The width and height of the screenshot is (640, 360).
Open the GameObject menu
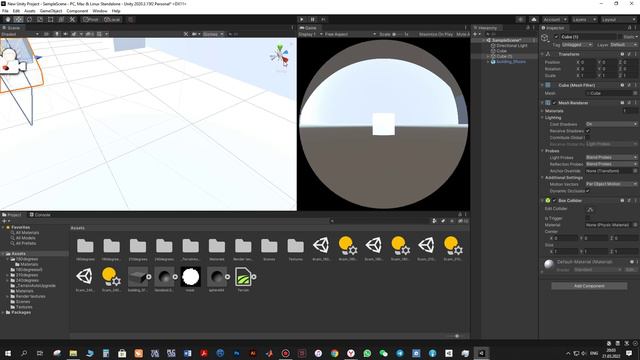coord(51,11)
